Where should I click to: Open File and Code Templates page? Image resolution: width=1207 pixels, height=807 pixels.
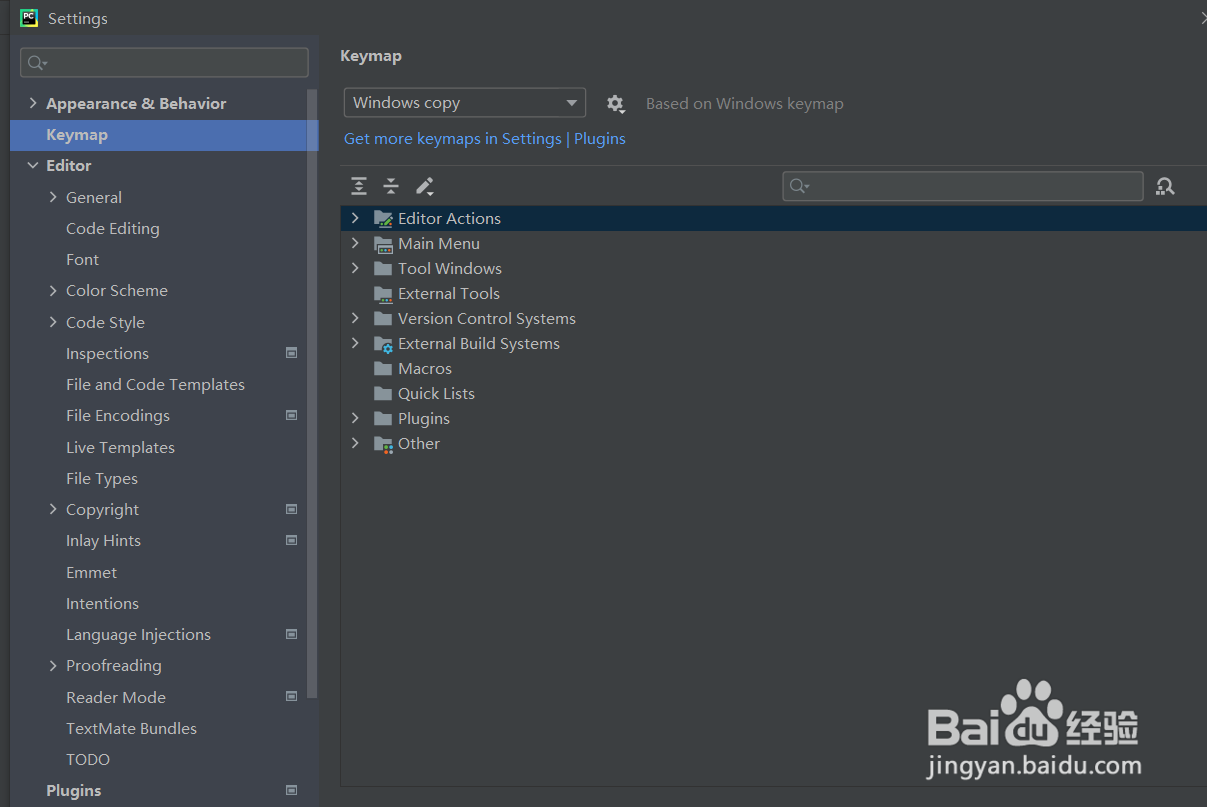(x=155, y=384)
